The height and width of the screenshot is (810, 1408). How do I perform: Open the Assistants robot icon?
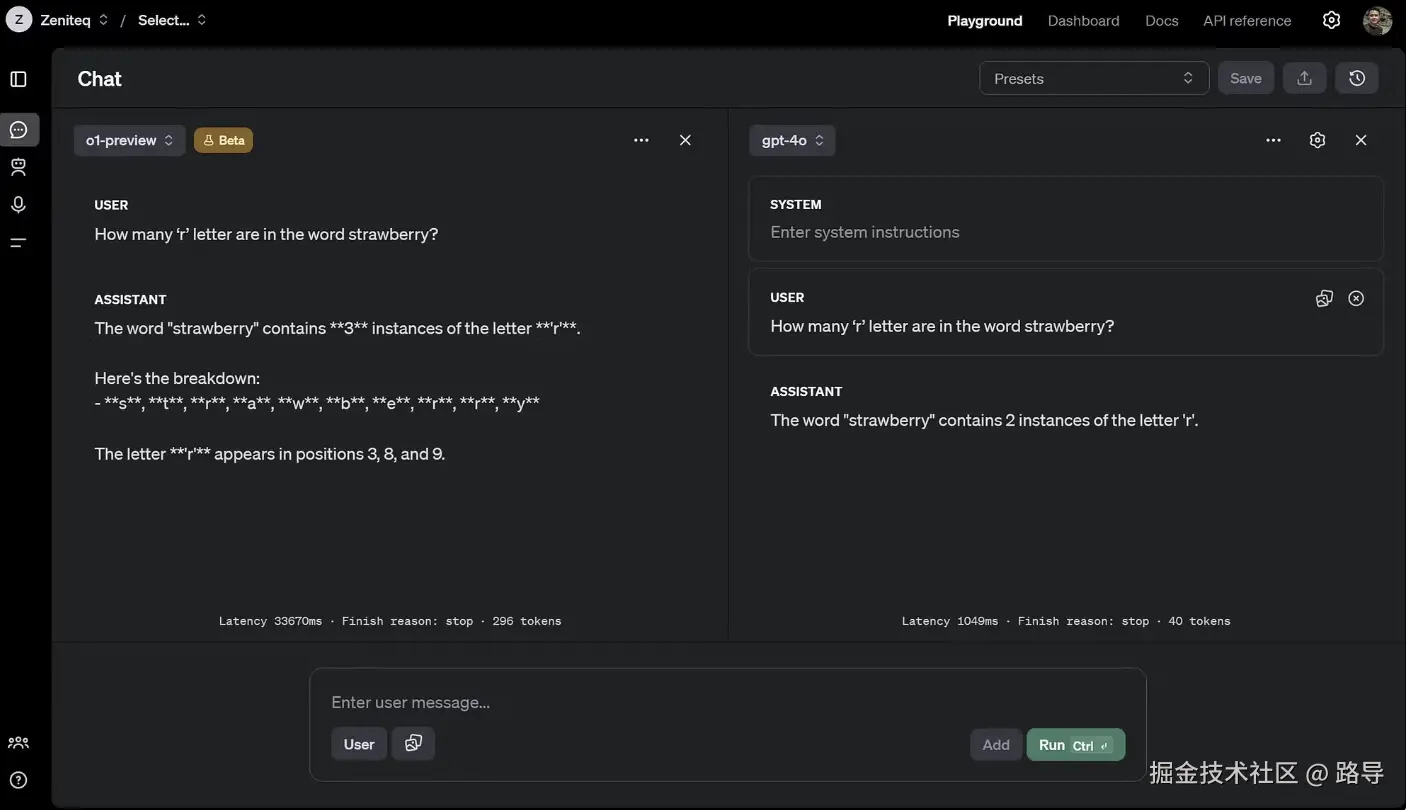[x=18, y=167]
